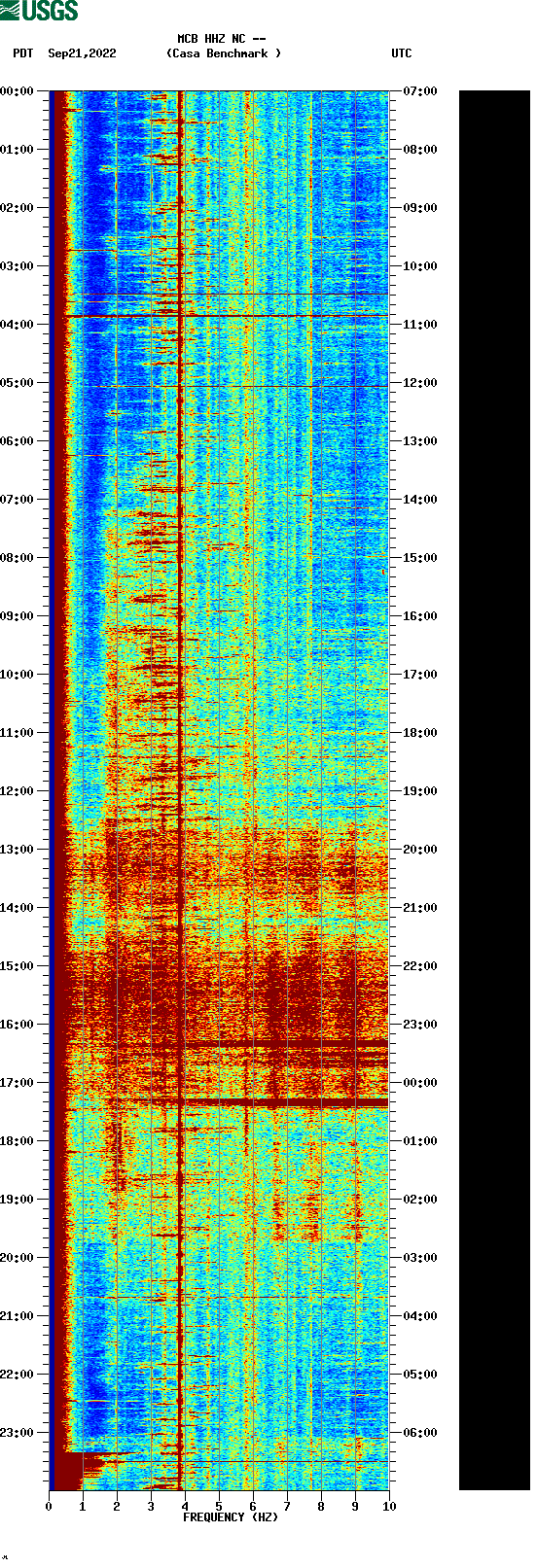The width and height of the screenshot is (537, 1568).
Task: Click PDT time label 20:00
Action: click(x=18, y=1258)
